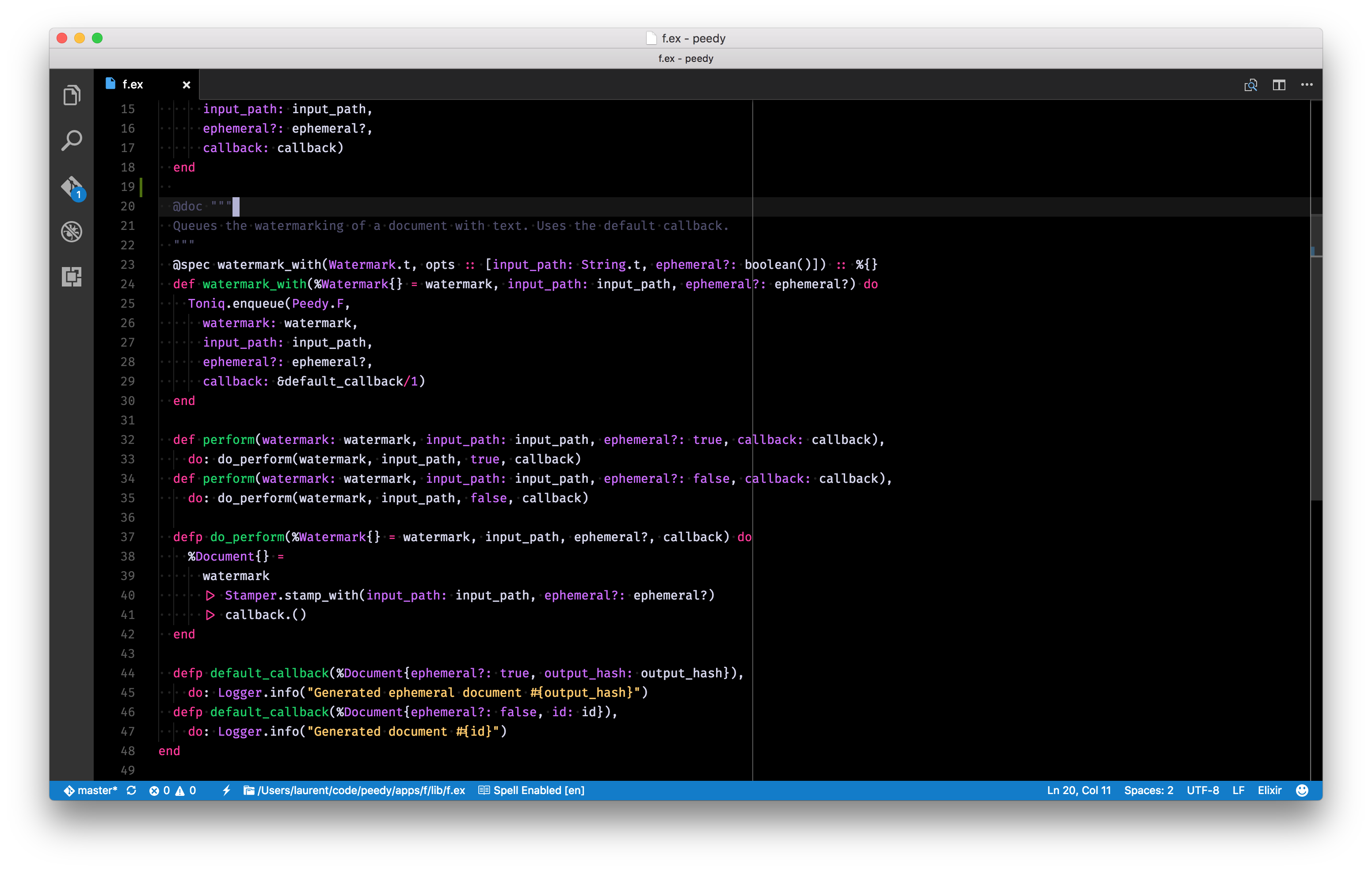Open the Search view in sidebar
The image size is (1372, 871).
tap(72, 140)
